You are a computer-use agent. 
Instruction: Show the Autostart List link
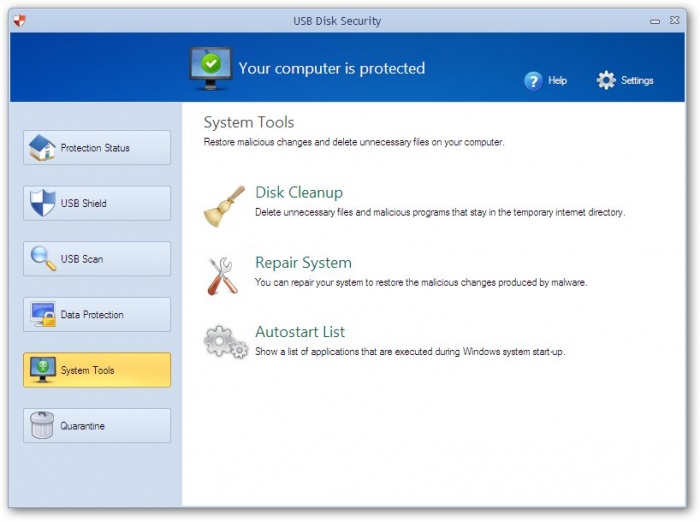coord(300,332)
